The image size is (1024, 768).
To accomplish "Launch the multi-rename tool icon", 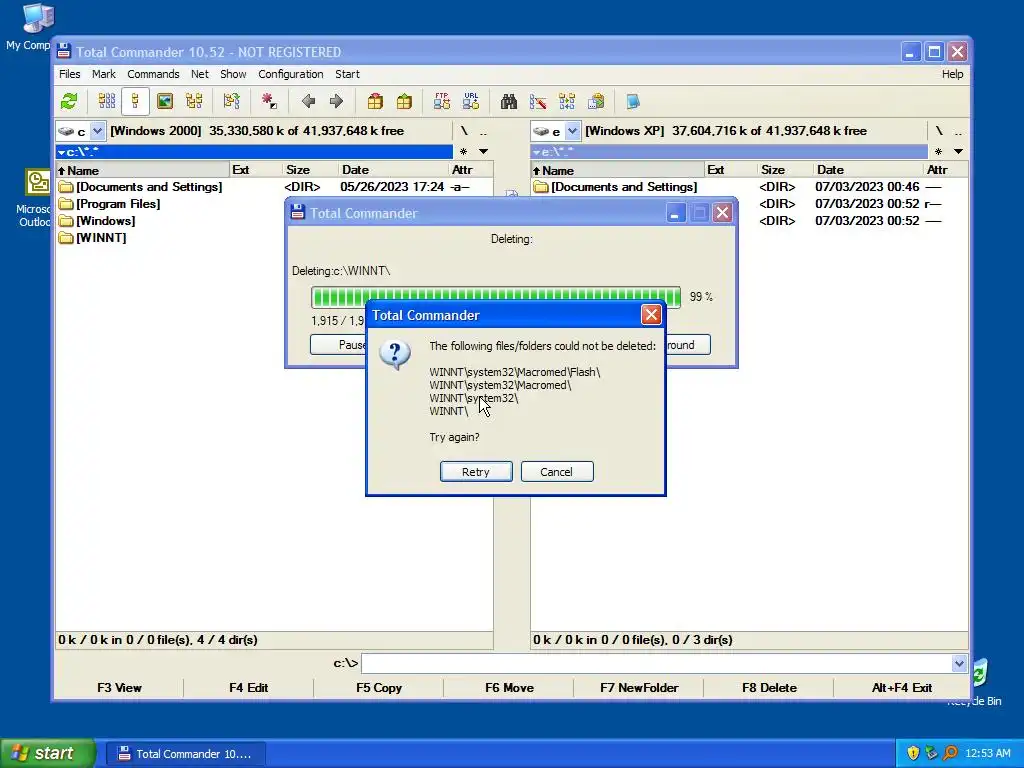I will point(538,101).
